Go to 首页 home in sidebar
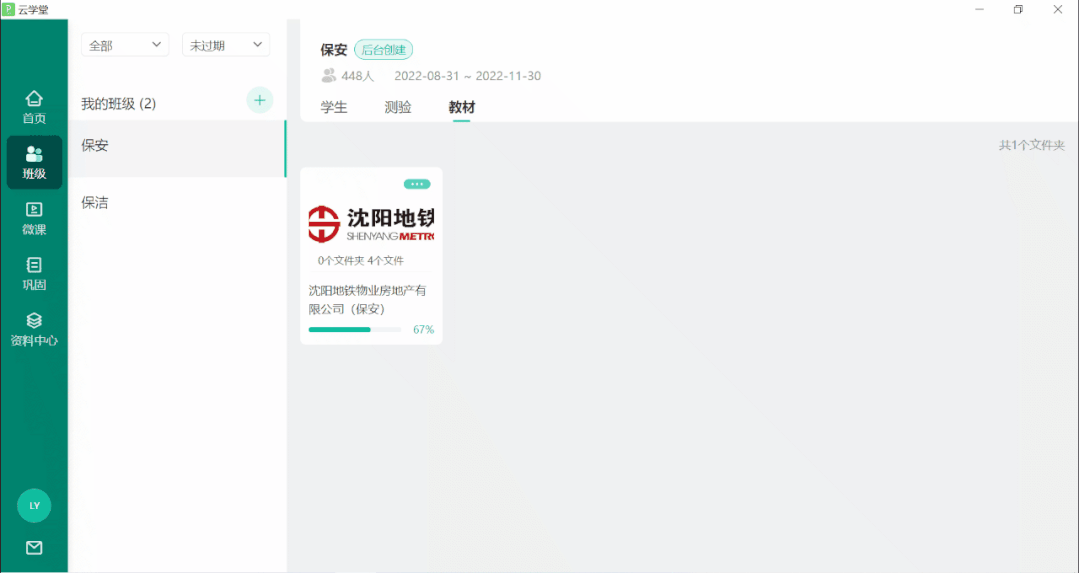The image size is (1079, 573). [x=34, y=107]
